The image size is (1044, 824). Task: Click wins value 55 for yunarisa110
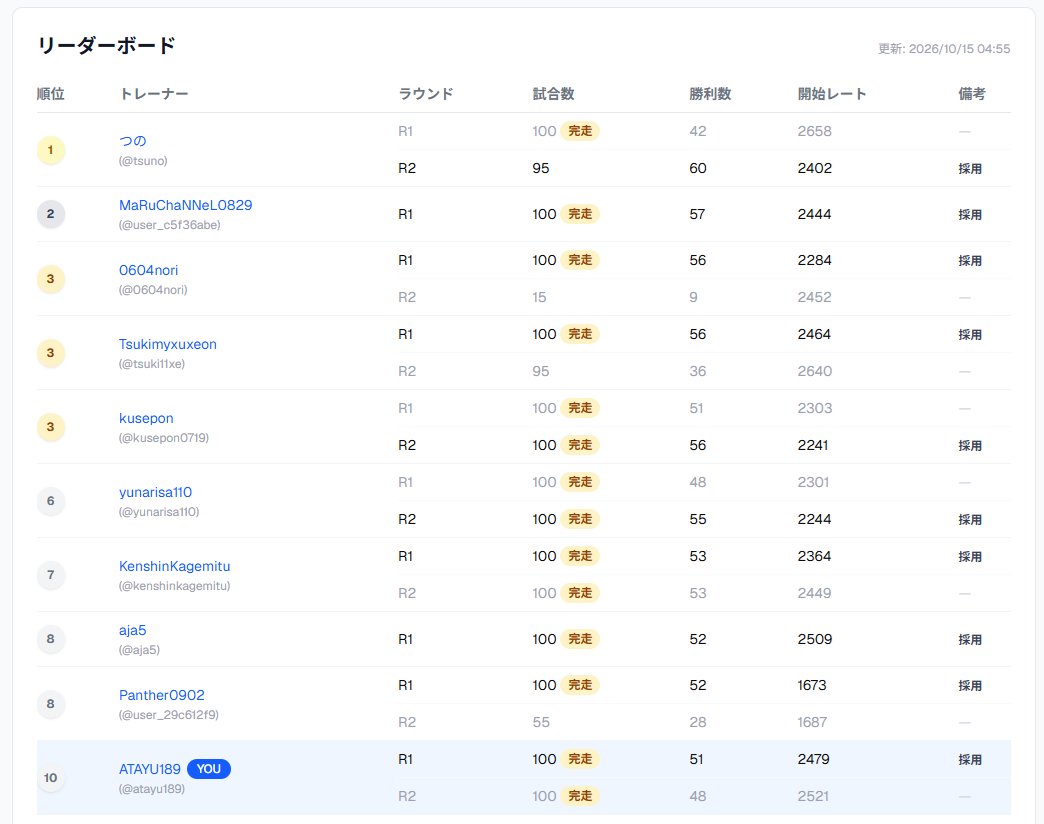click(x=698, y=519)
